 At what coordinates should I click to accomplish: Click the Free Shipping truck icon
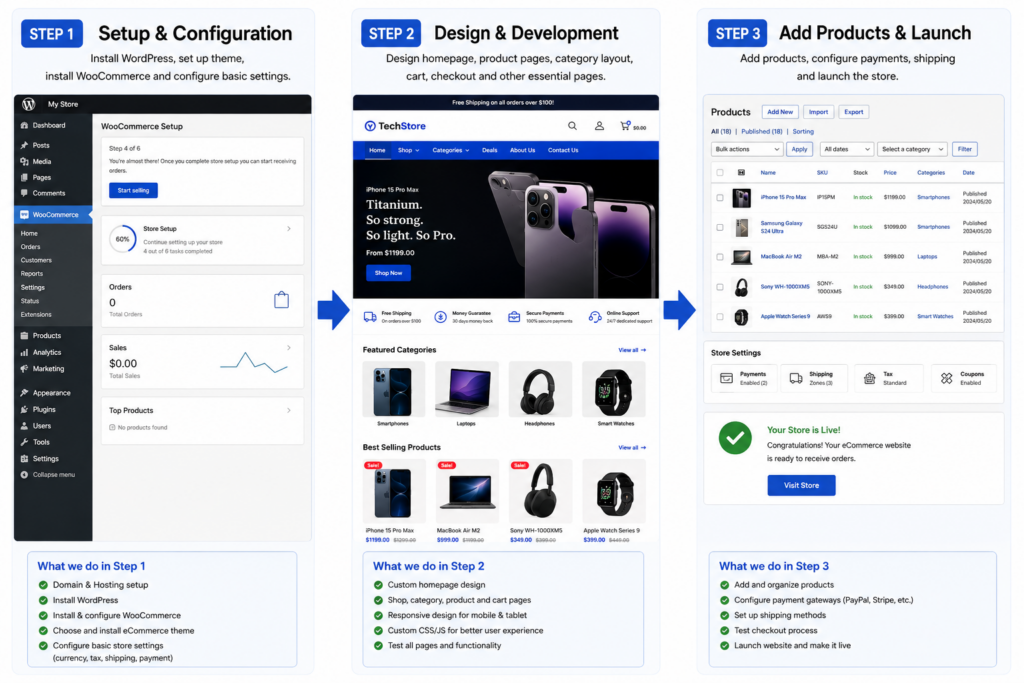(x=370, y=317)
